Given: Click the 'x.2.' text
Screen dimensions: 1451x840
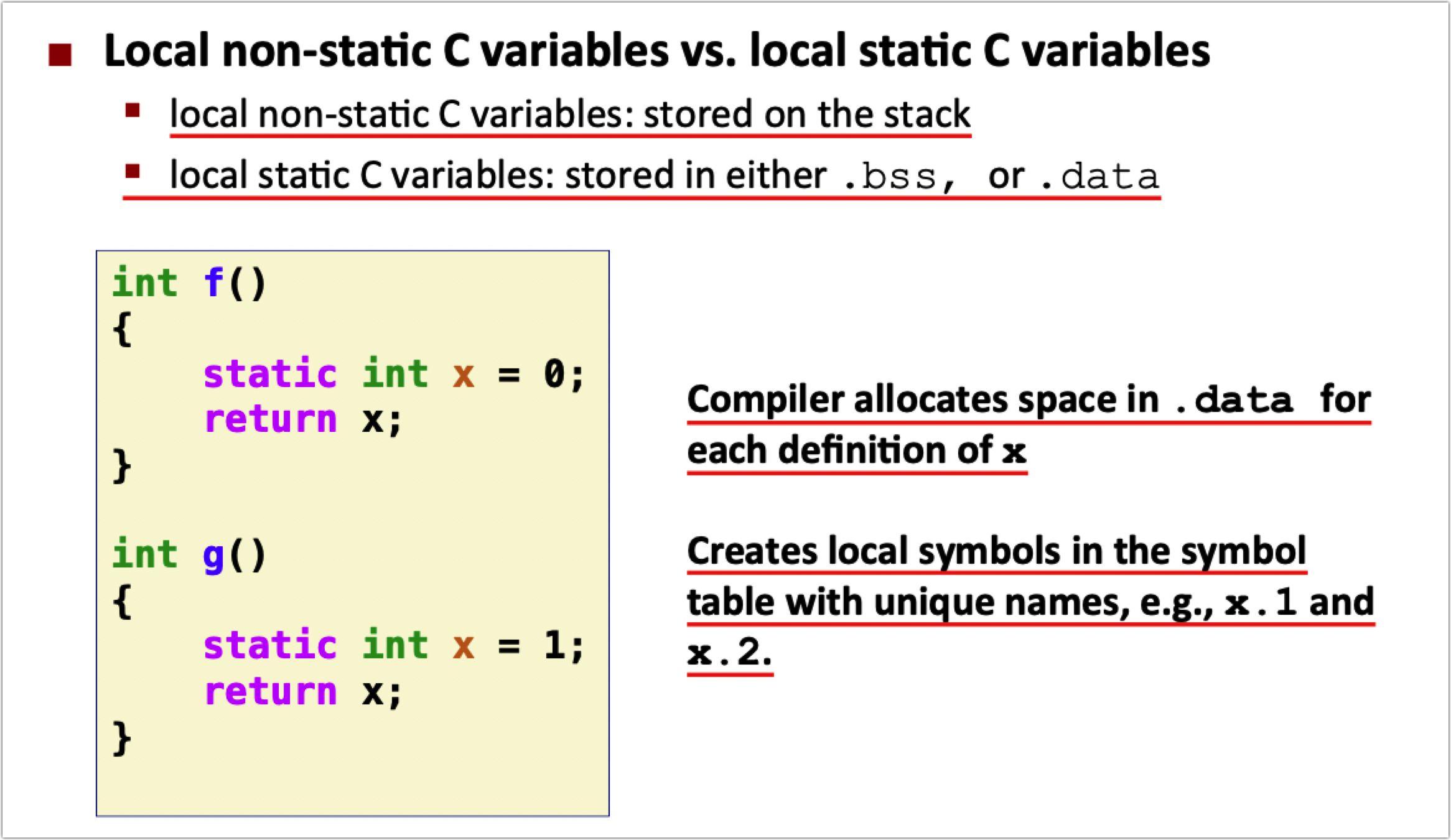Looking at the screenshot, I should pyautogui.click(x=729, y=653).
